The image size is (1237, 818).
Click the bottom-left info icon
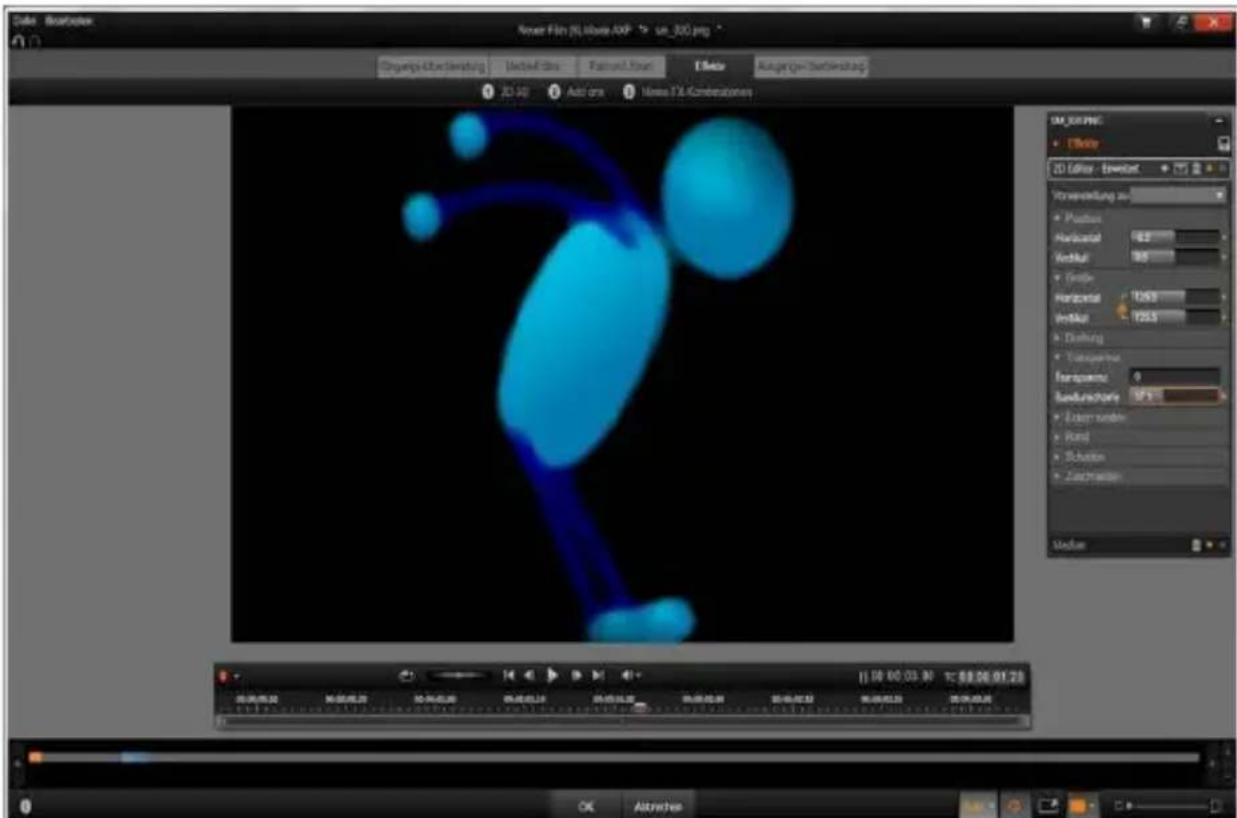point(25,804)
